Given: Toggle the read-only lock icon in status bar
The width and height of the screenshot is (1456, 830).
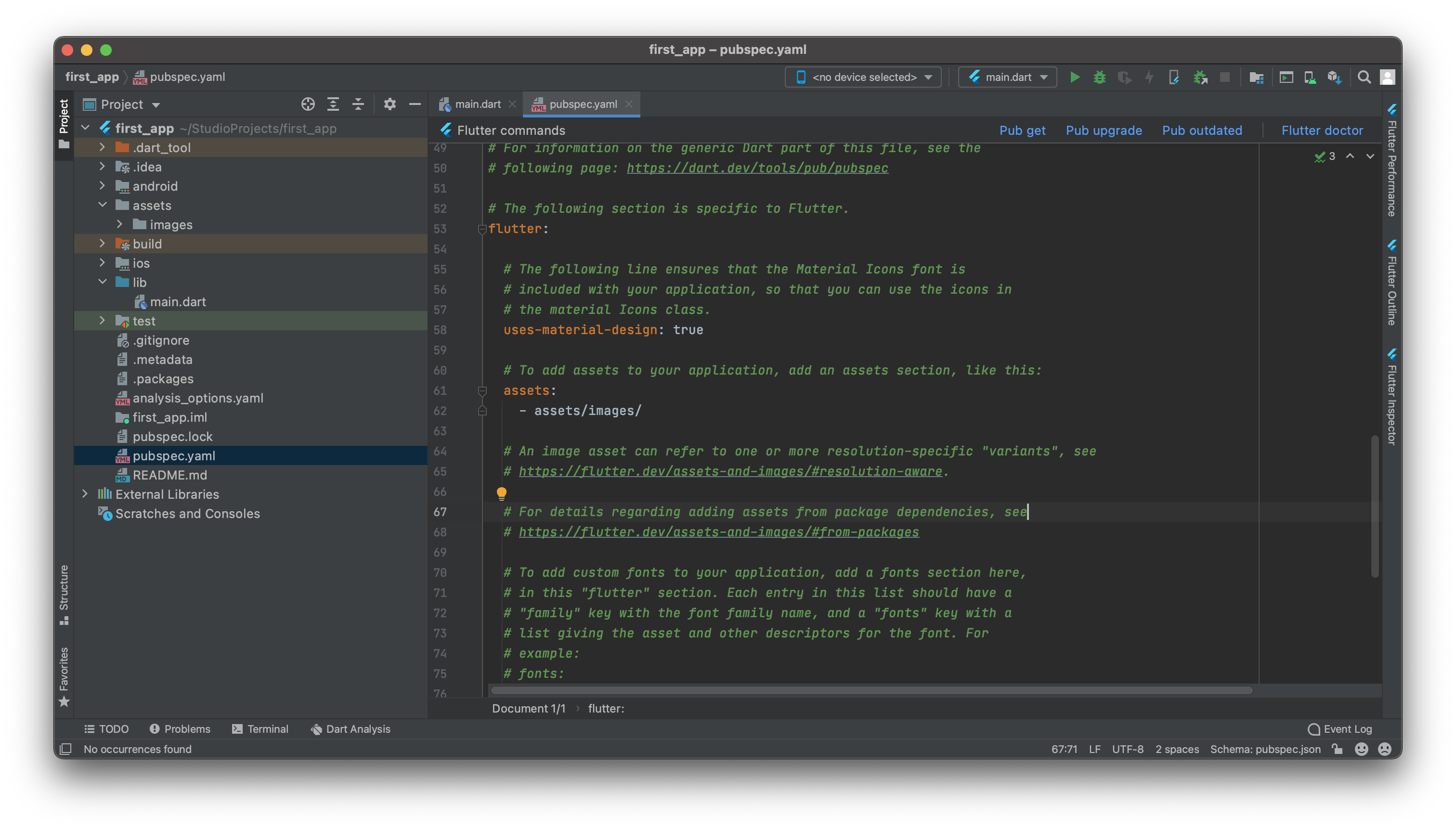Looking at the screenshot, I should tap(1338, 749).
